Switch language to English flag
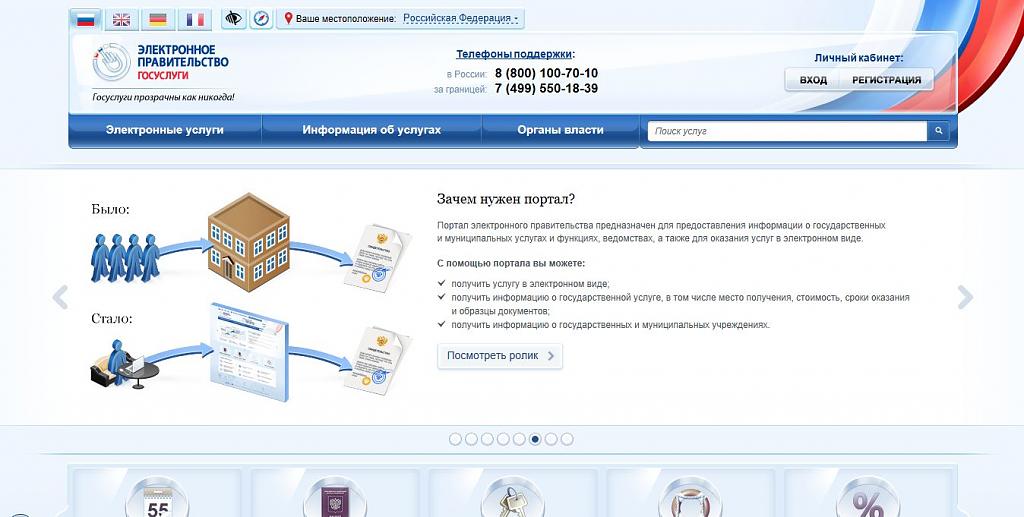Viewport: 1024px width, 517px height. pos(121,20)
